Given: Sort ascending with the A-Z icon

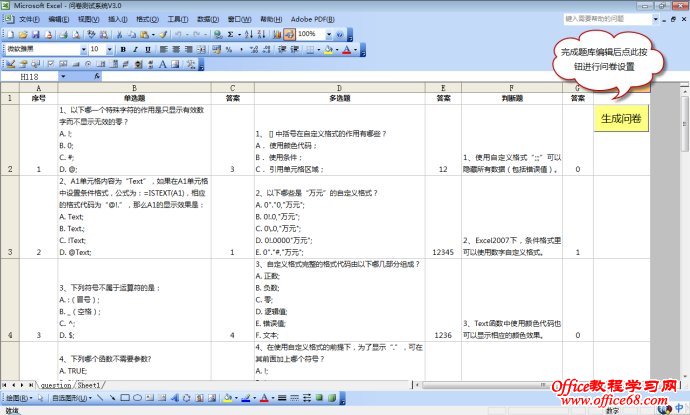Looking at the screenshot, I should point(249,34).
